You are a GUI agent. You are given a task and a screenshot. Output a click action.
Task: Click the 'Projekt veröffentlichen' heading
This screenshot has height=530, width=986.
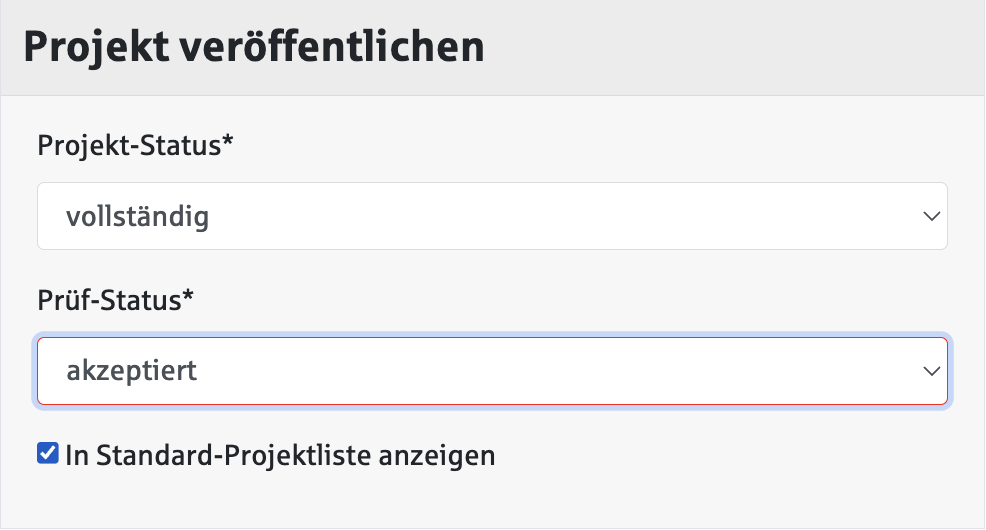click(x=254, y=47)
